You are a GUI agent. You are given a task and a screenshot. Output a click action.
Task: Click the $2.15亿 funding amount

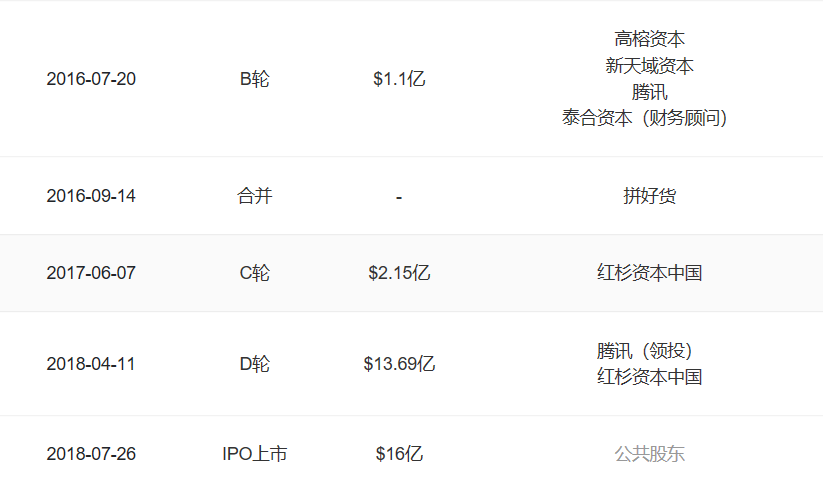pos(399,273)
